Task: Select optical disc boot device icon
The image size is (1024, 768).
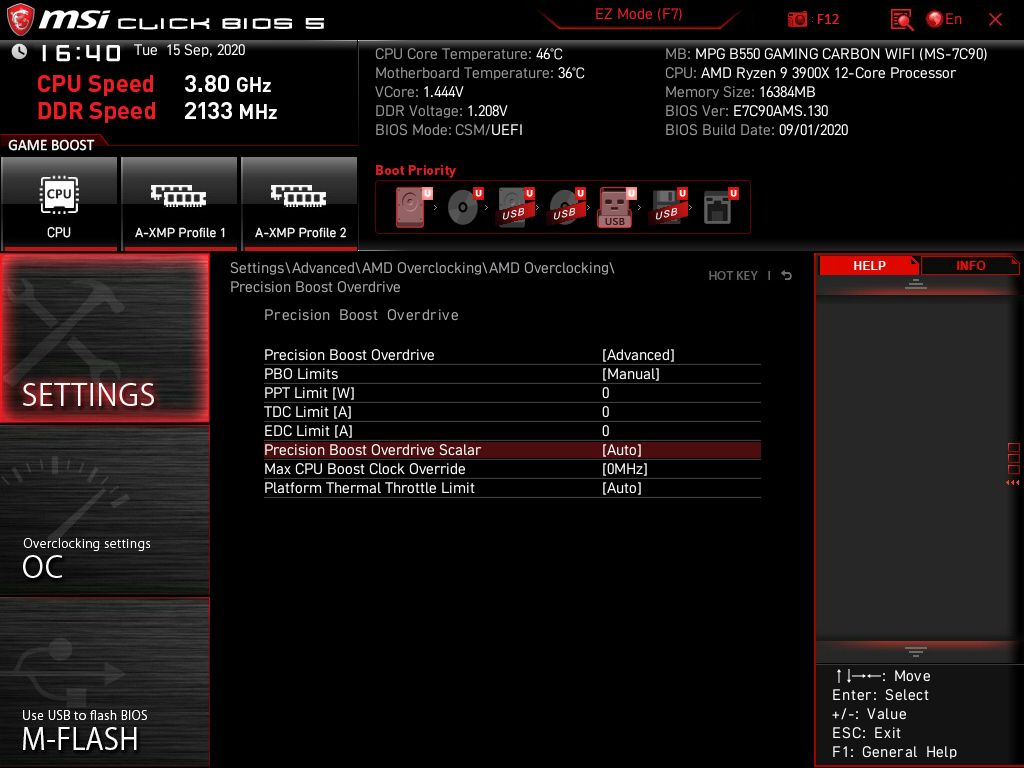Action: point(464,207)
